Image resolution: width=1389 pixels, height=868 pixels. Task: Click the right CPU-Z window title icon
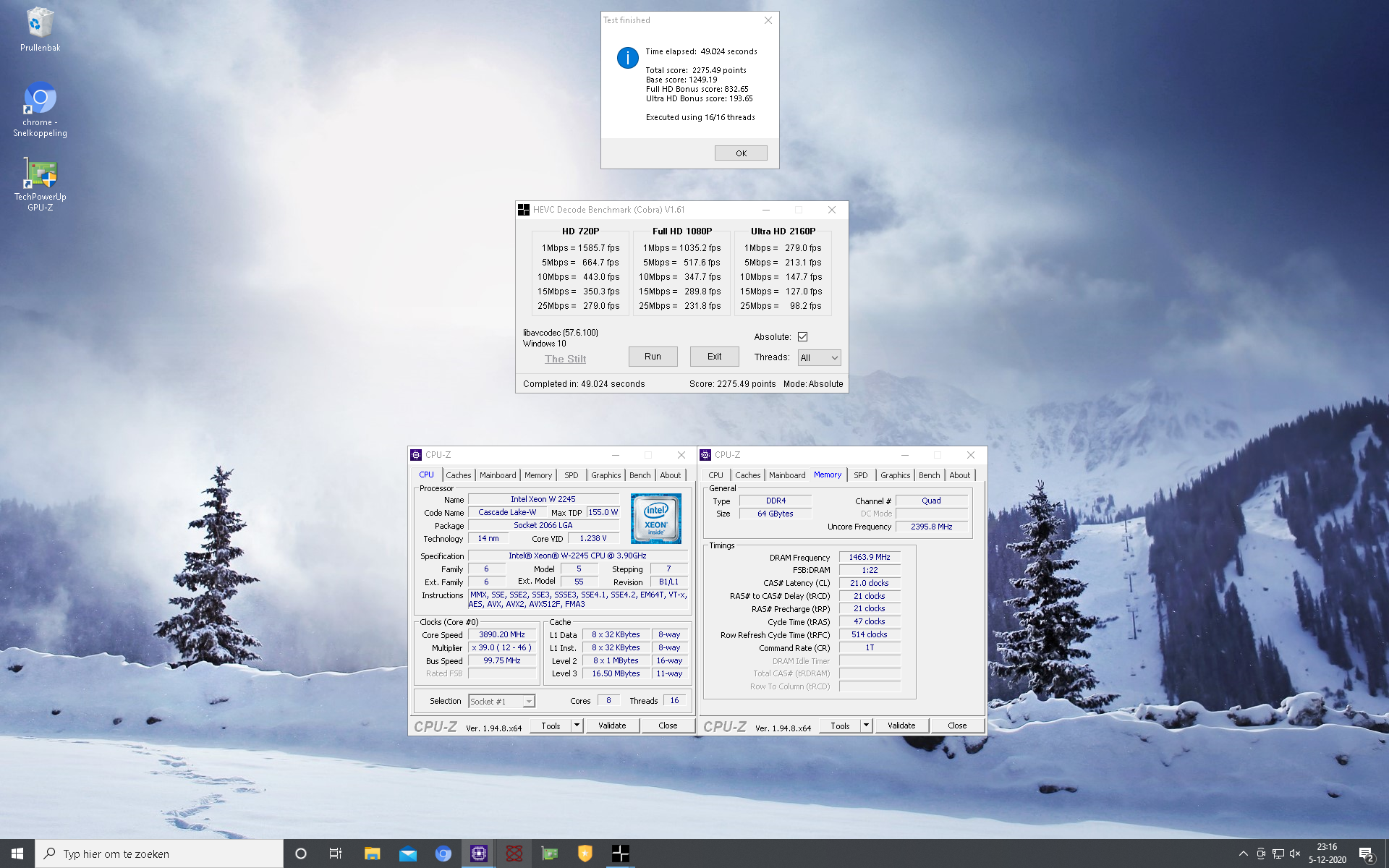pyautogui.click(x=705, y=455)
